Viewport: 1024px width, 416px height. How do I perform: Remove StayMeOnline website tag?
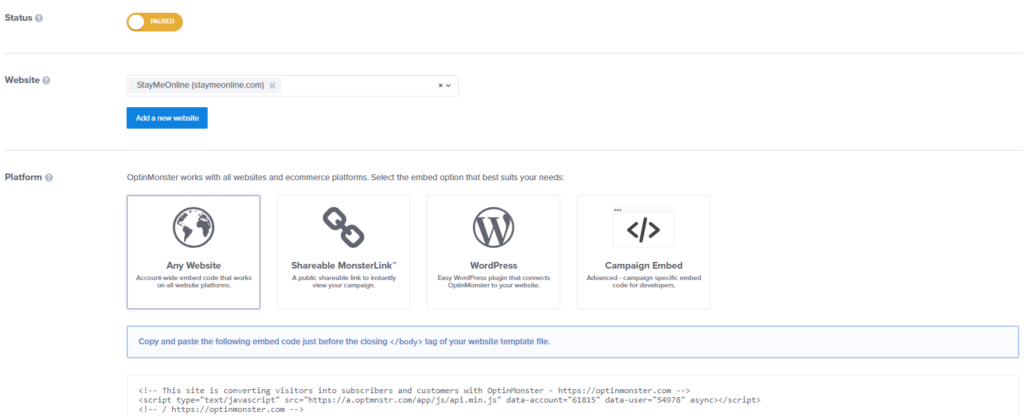coord(272,86)
